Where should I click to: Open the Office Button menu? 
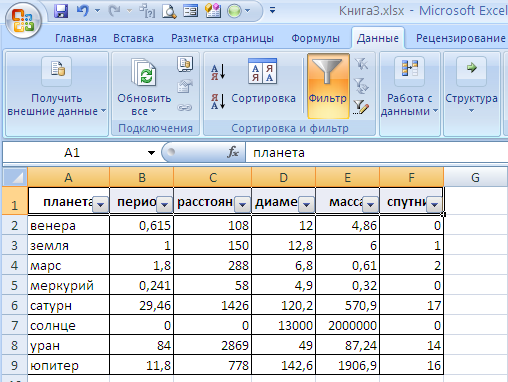point(23,21)
